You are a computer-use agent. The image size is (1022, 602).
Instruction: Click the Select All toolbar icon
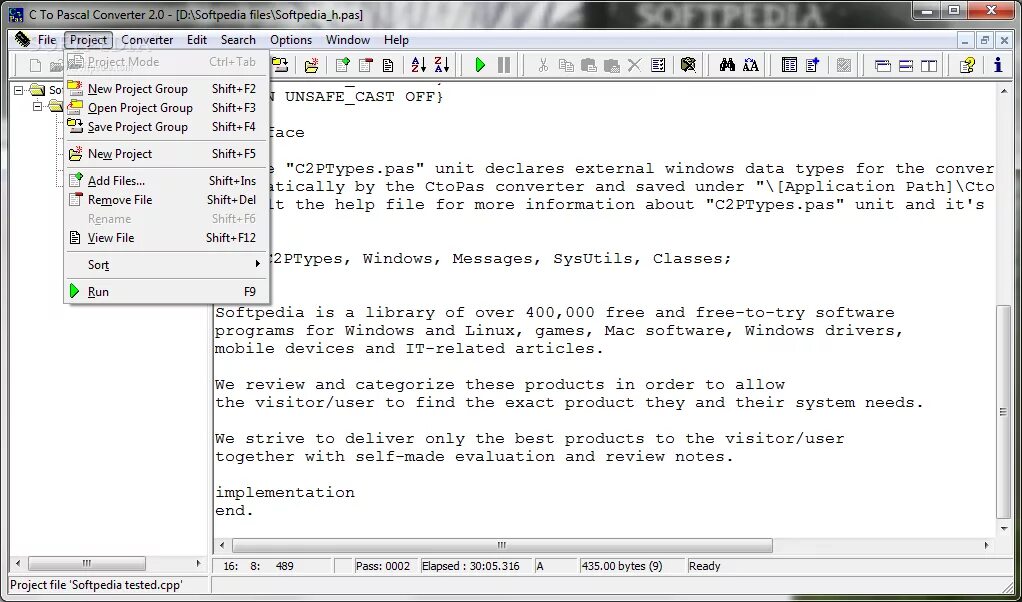[658, 65]
